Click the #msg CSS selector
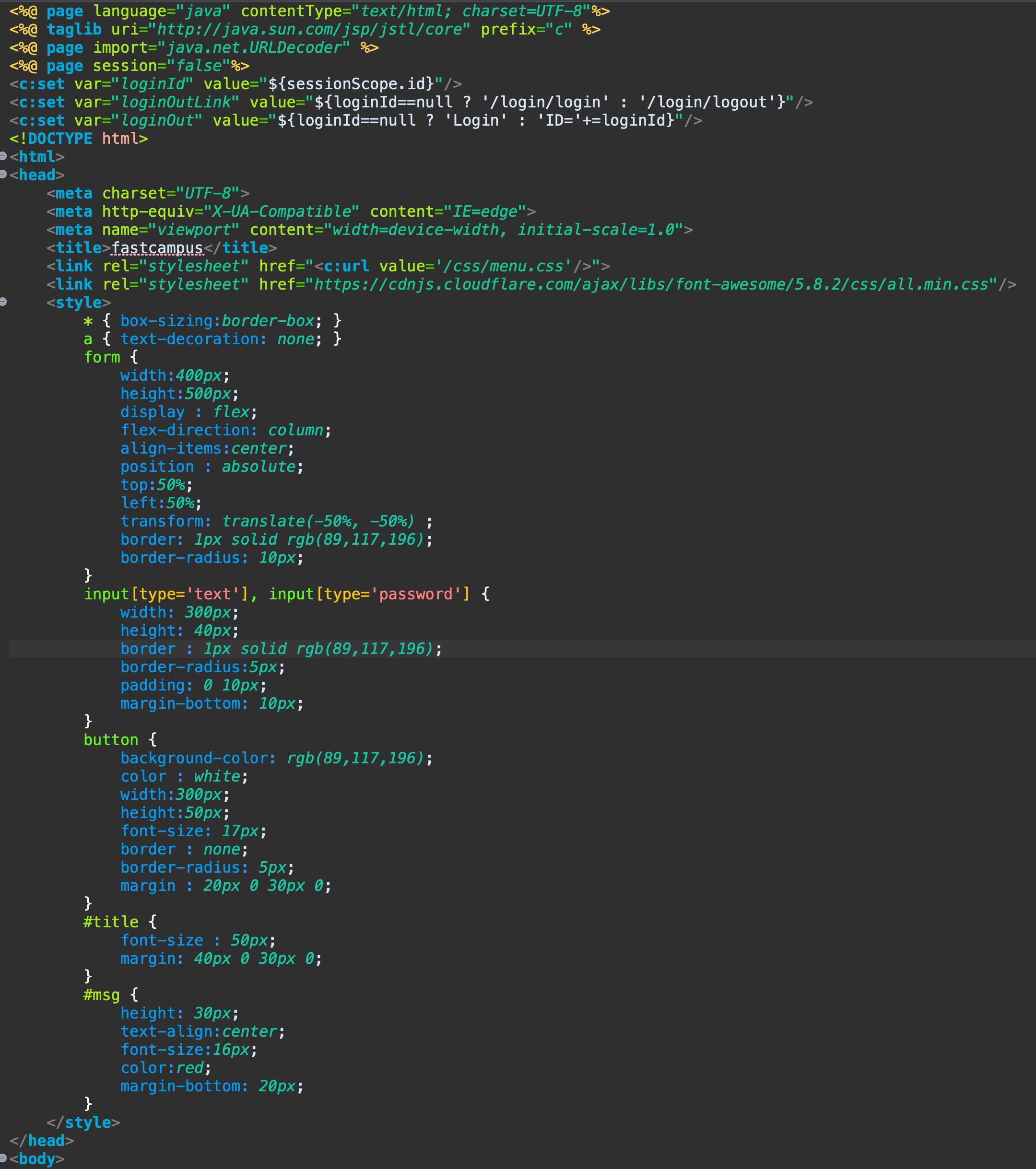1036x1169 pixels. 101,994
